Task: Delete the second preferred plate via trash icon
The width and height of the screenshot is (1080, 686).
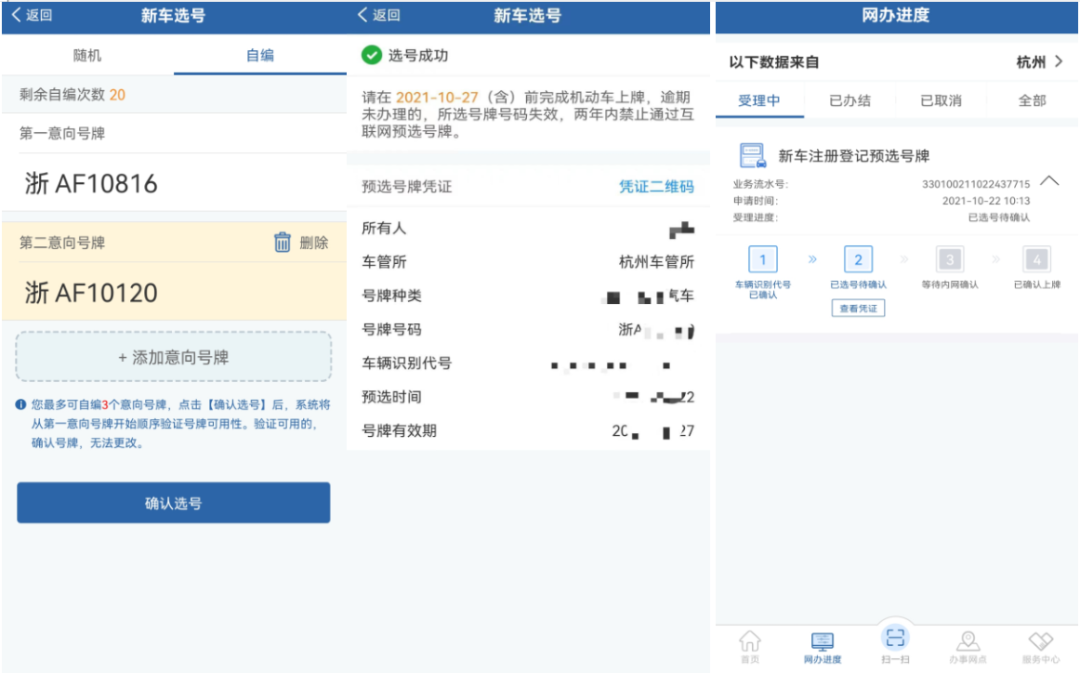Action: [x=283, y=242]
